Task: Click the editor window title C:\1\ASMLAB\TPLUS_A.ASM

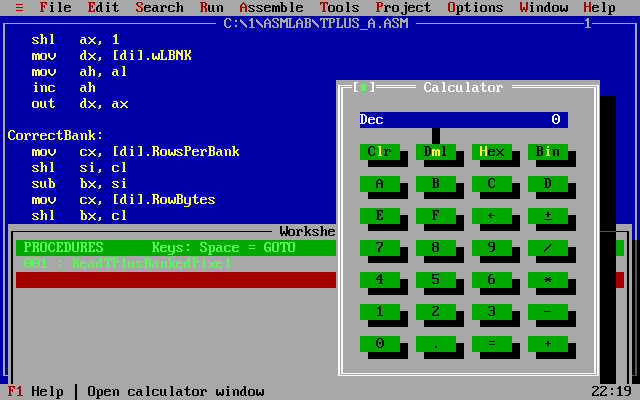Action: point(316,24)
